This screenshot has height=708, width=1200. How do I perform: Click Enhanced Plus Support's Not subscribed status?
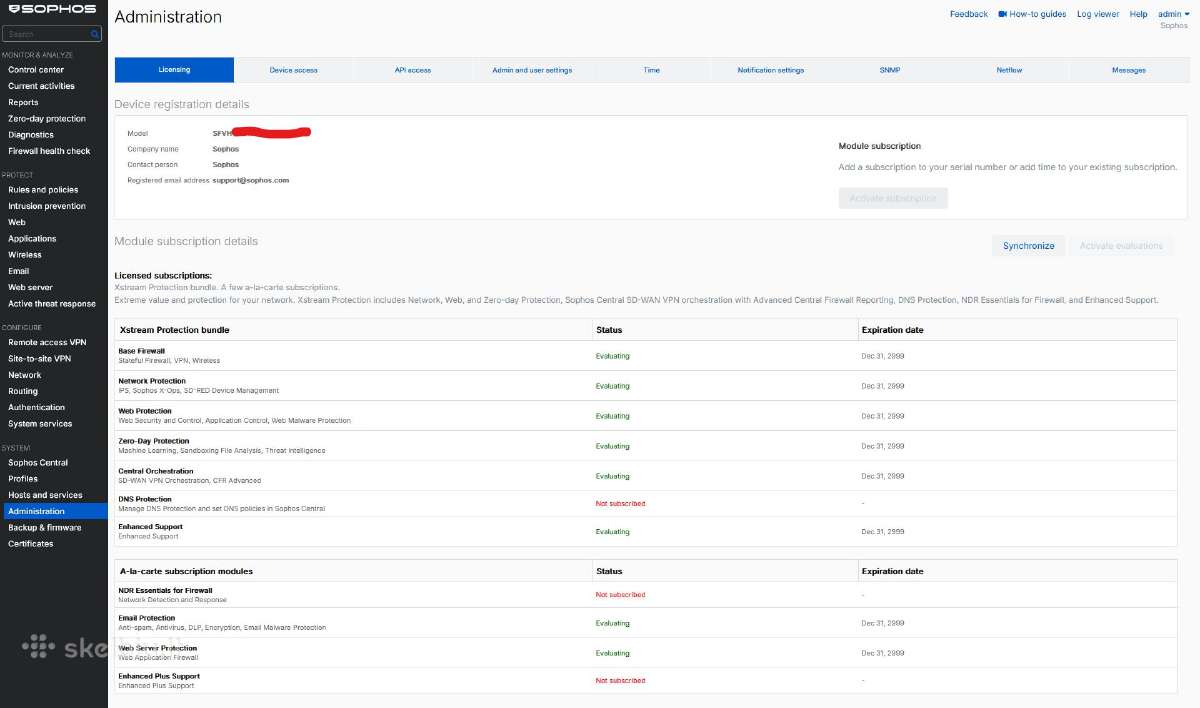coord(620,680)
